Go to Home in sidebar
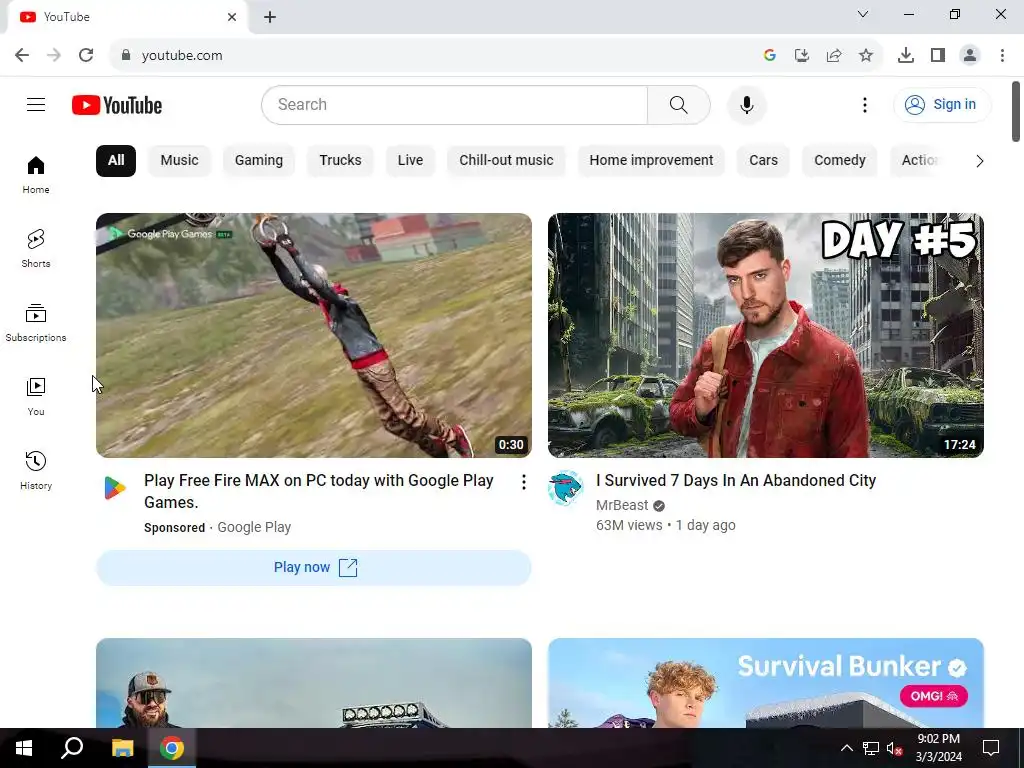 coord(36,175)
